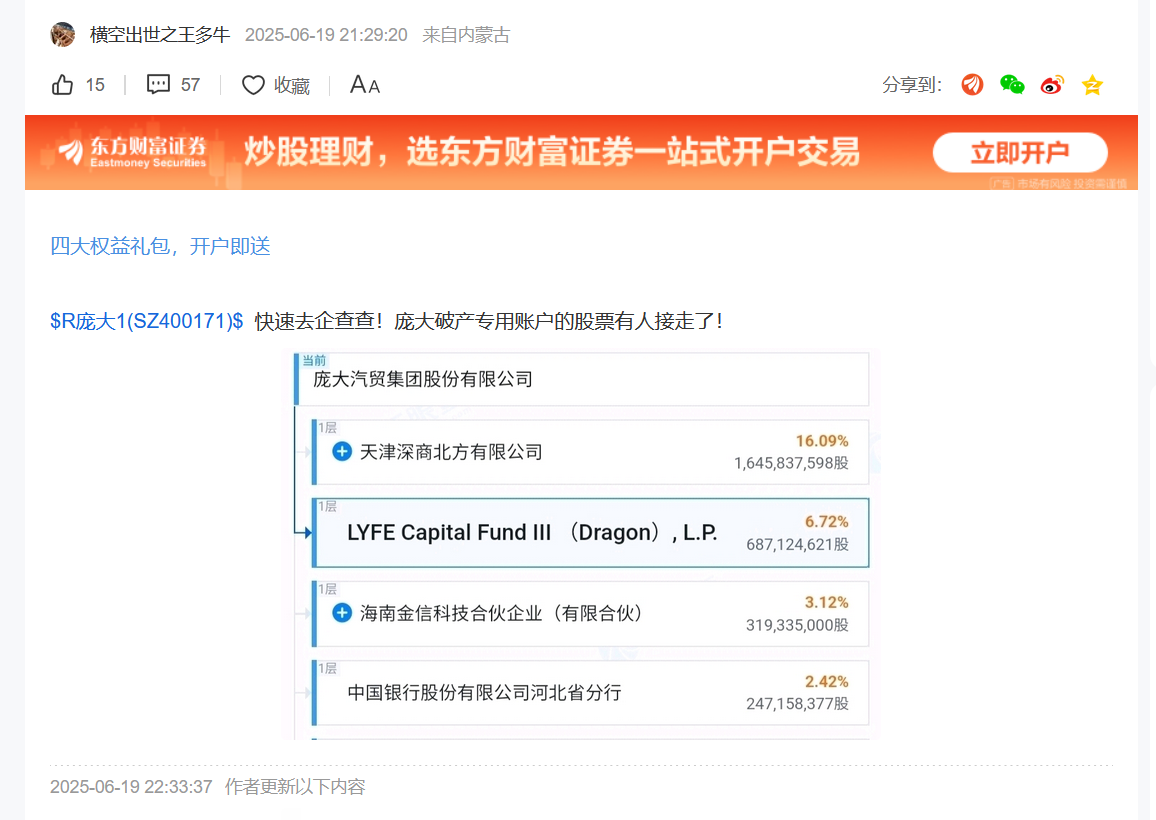Click the 1,645,837,598股 value
The height and width of the screenshot is (820, 1156).
[791, 463]
